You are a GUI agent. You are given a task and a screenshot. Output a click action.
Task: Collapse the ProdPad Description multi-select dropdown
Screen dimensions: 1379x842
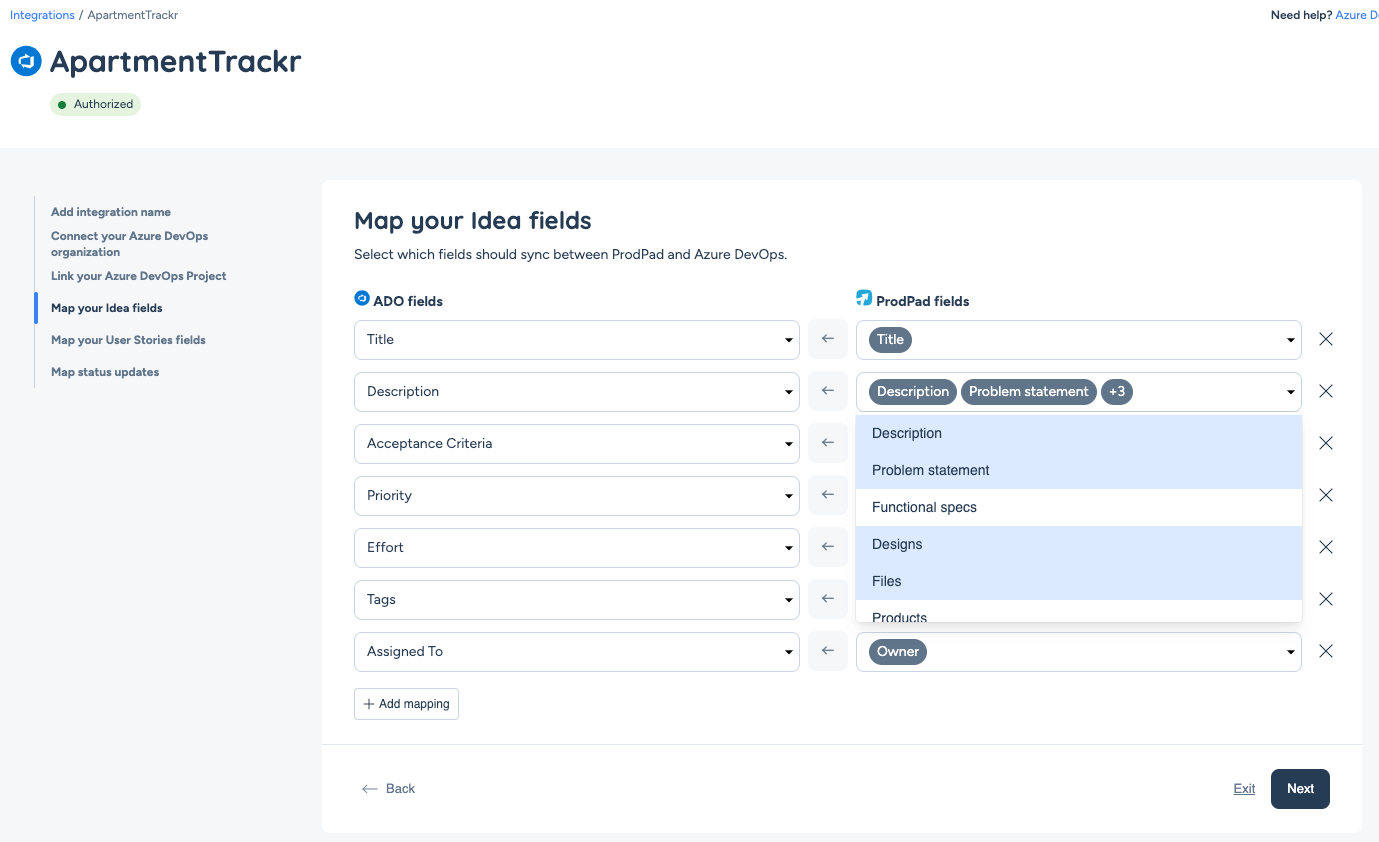[x=1291, y=392]
